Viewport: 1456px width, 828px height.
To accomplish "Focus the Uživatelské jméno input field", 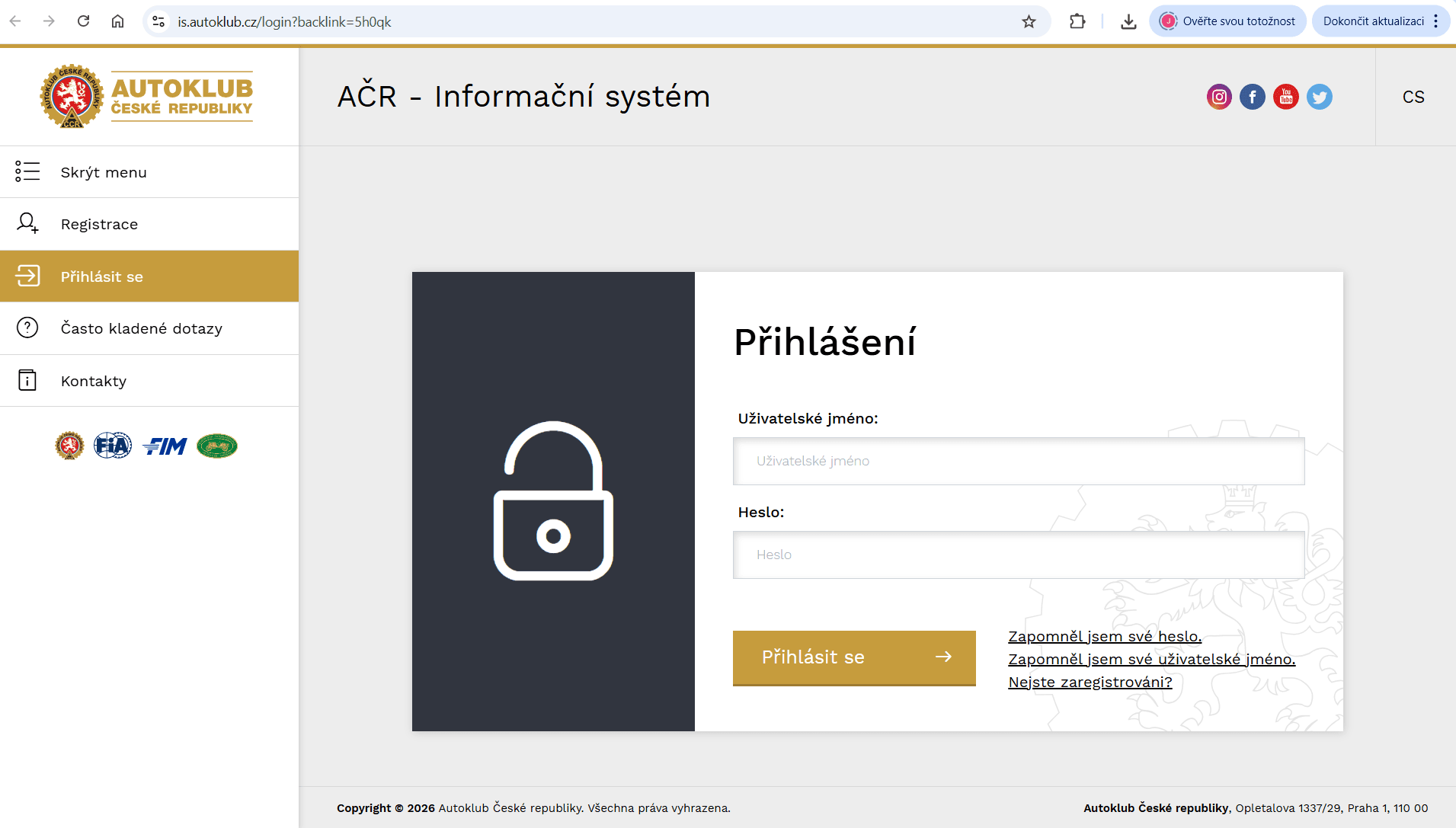I will [x=1019, y=461].
